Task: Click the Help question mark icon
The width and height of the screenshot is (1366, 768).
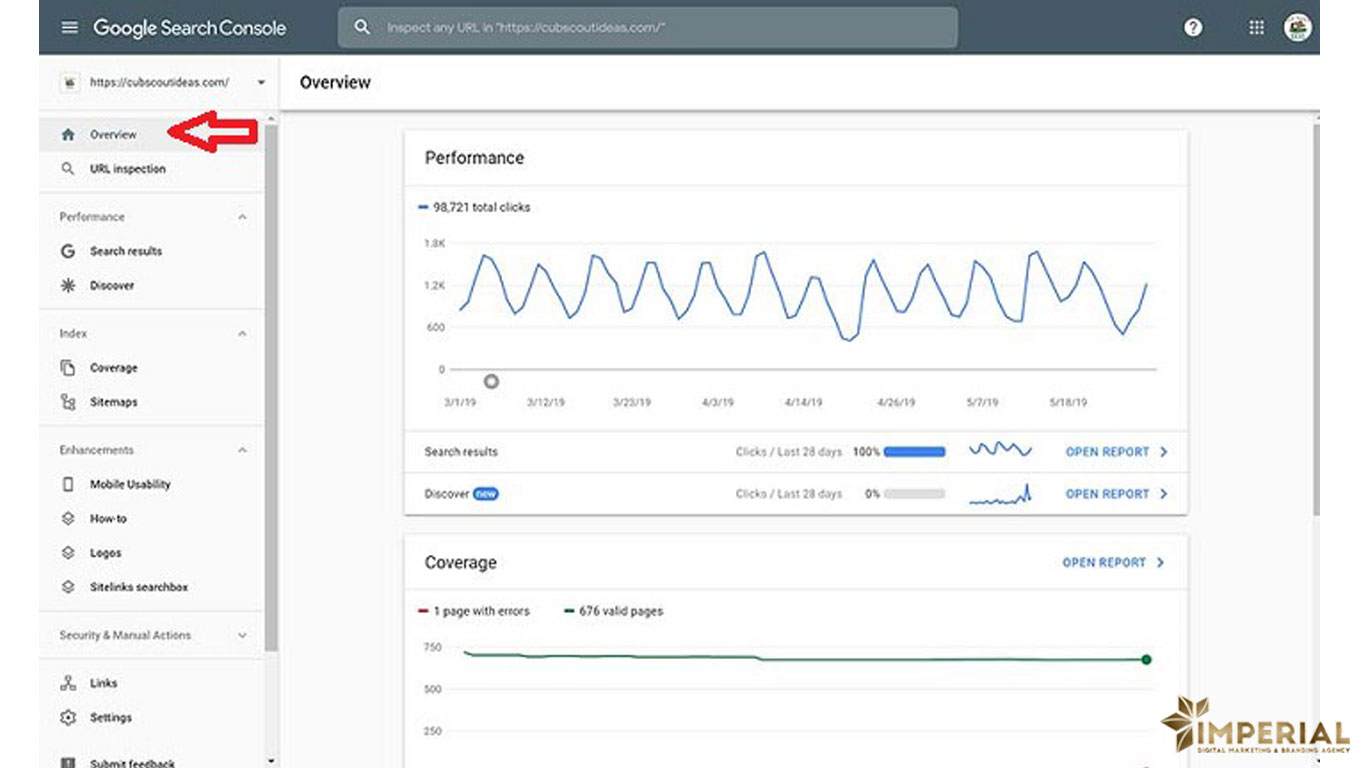Action: point(1192,28)
